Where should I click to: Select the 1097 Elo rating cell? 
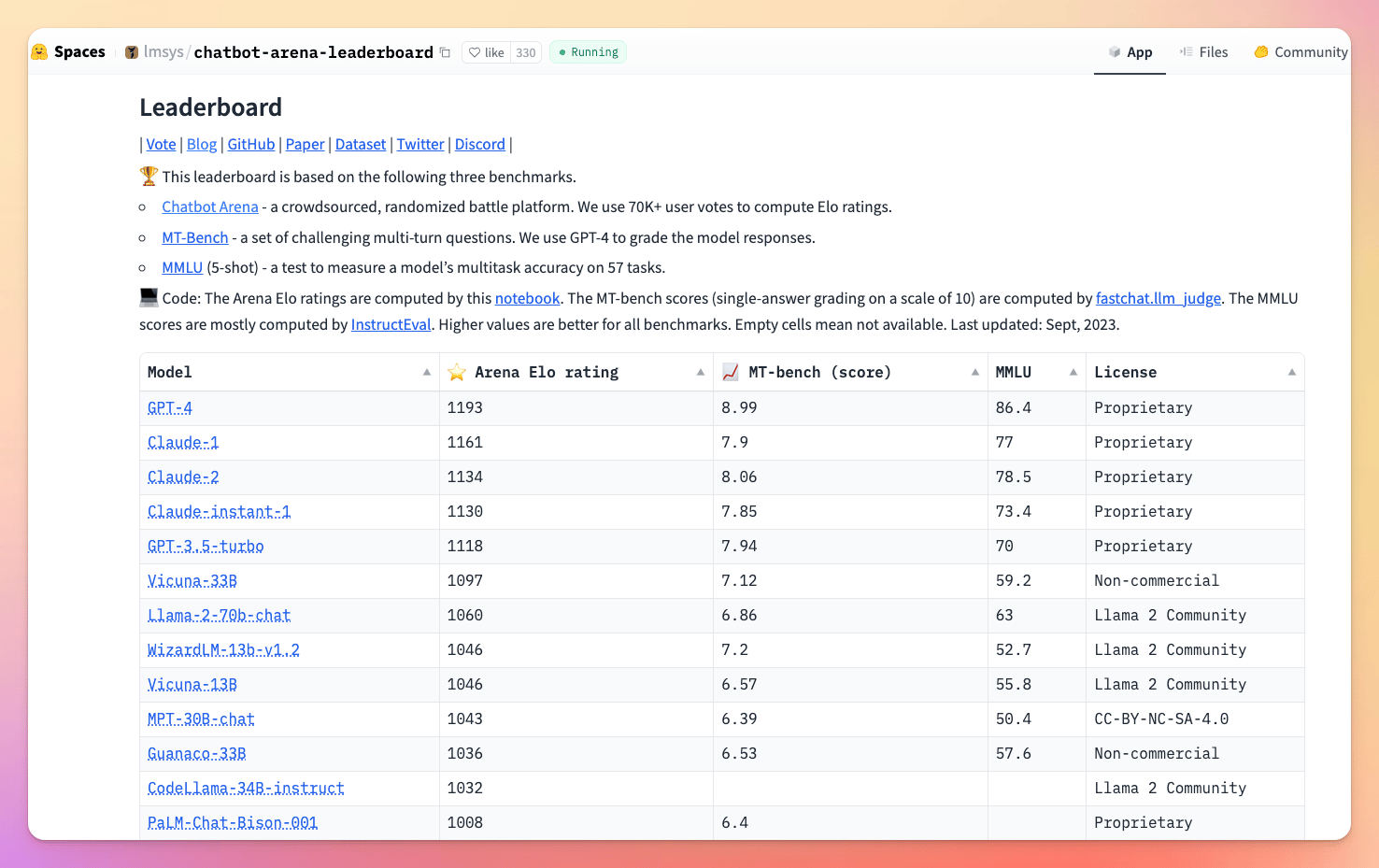point(576,581)
